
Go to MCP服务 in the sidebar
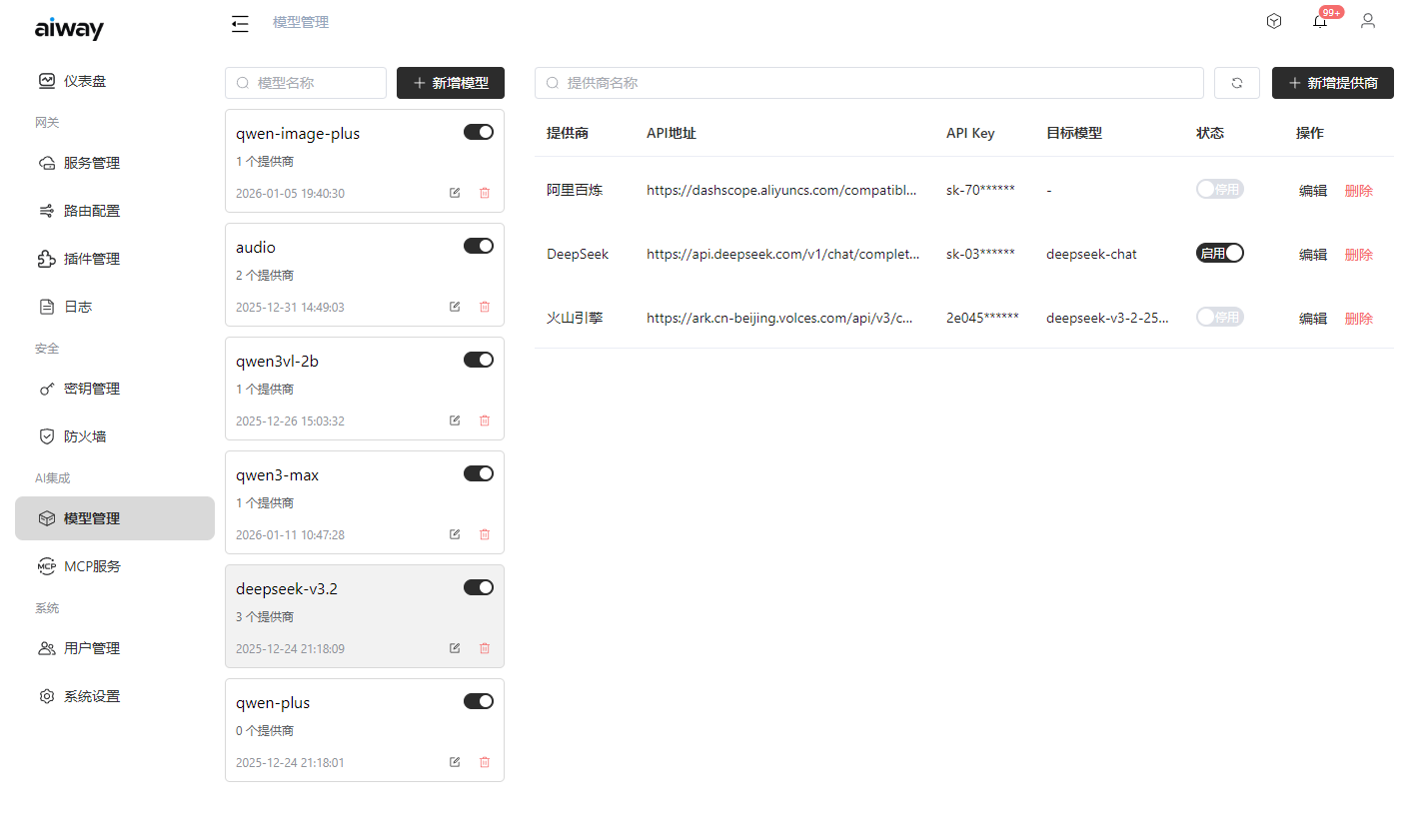[x=92, y=566]
